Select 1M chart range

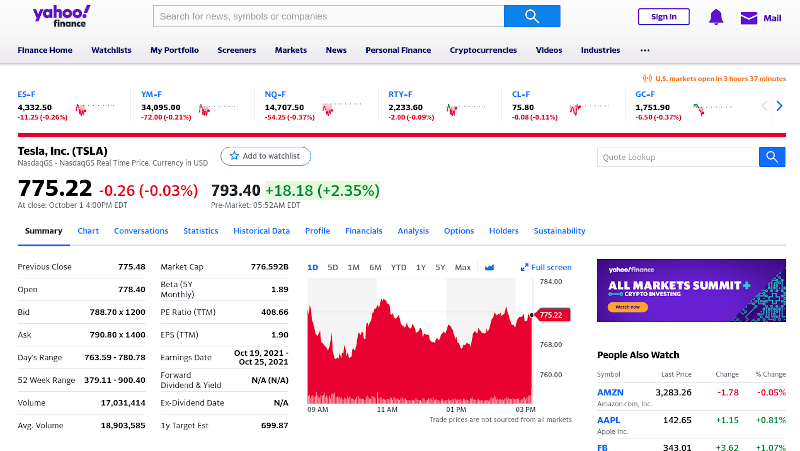[354, 267]
